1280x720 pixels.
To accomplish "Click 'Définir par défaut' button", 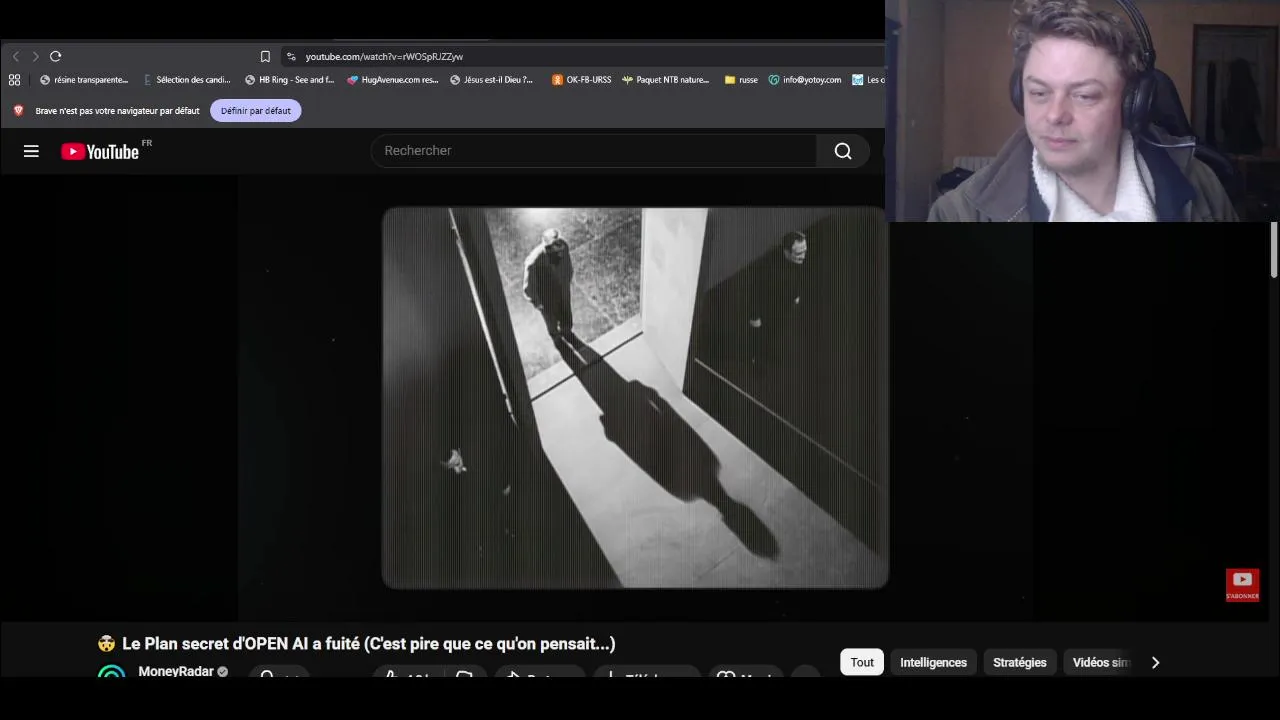I will tap(256, 111).
